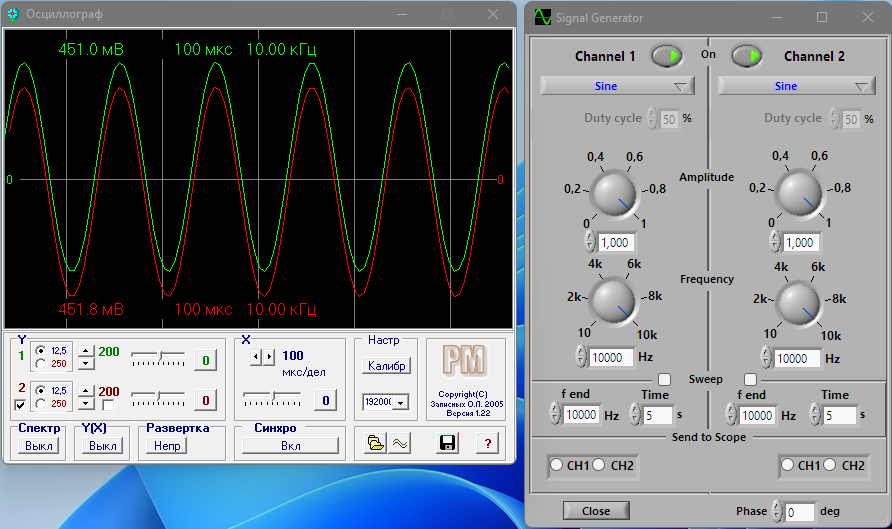
Task: Toggle the Channel 2 On LED button
Action: point(746,56)
